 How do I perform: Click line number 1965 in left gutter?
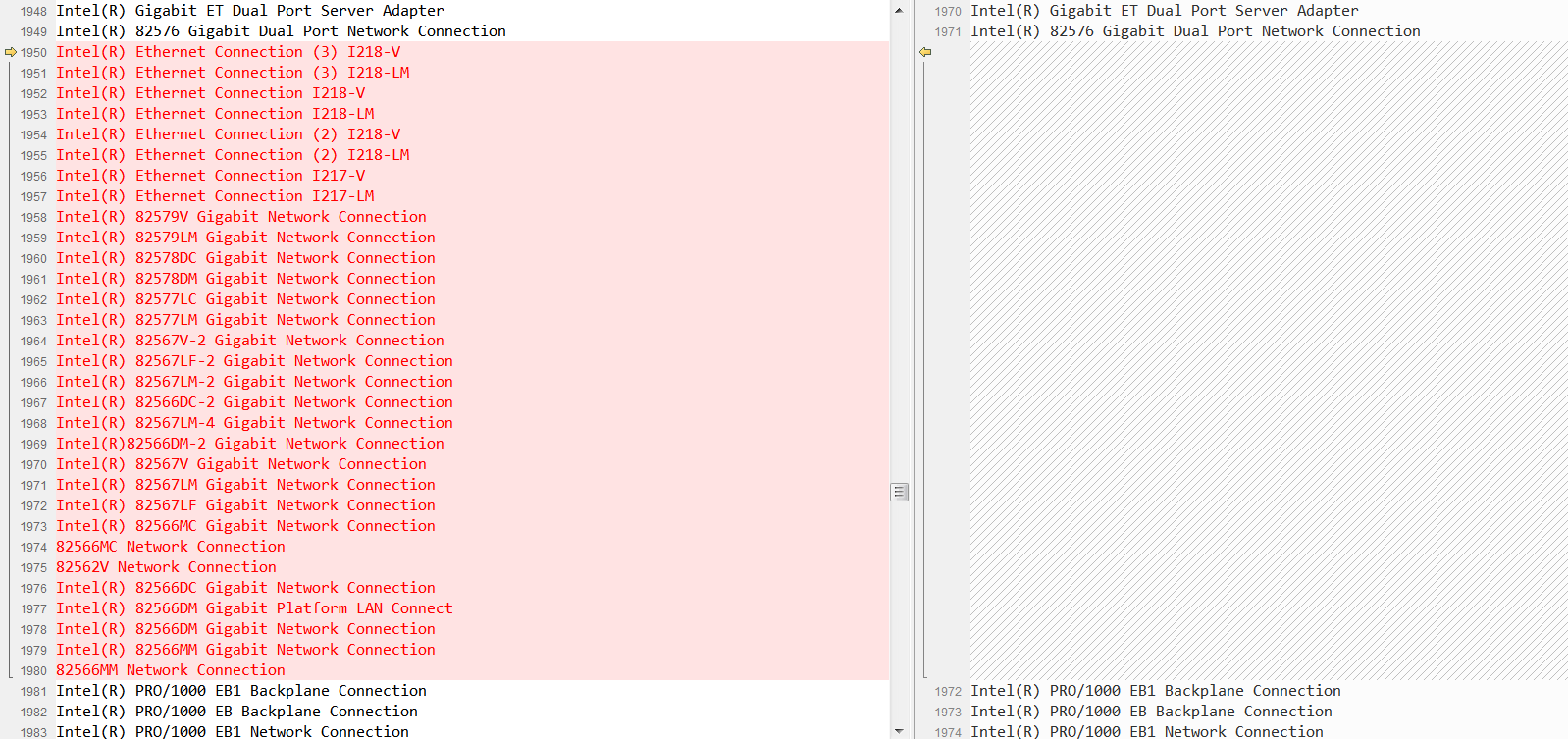(33, 362)
